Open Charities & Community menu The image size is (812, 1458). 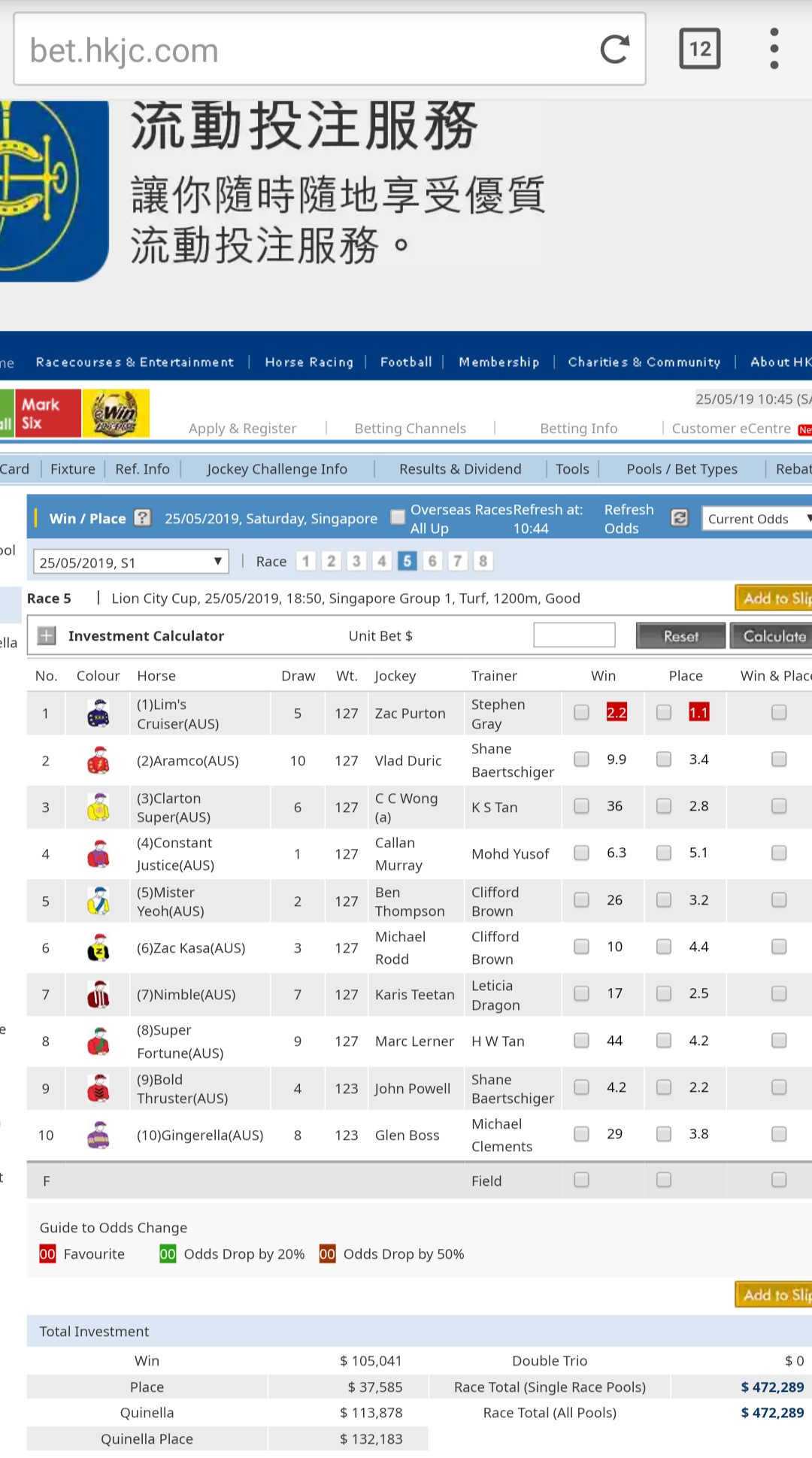pos(644,362)
